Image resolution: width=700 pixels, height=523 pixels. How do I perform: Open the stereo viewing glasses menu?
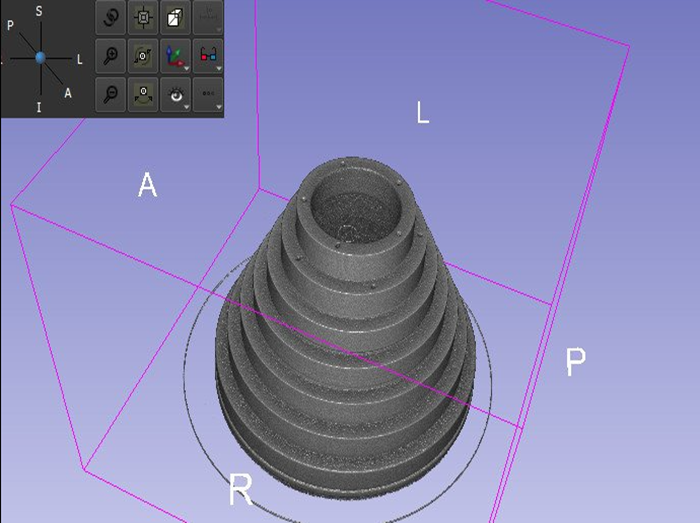[207, 56]
